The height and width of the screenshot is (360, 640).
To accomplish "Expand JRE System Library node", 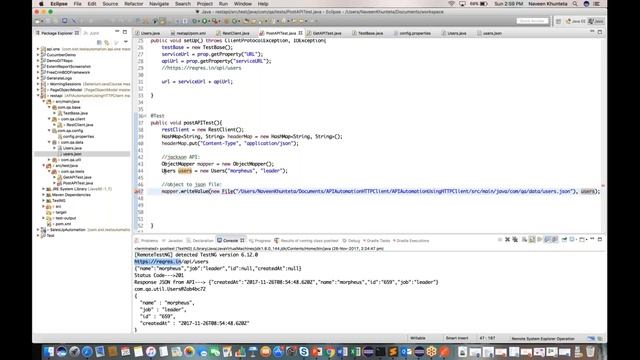I will point(44,189).
